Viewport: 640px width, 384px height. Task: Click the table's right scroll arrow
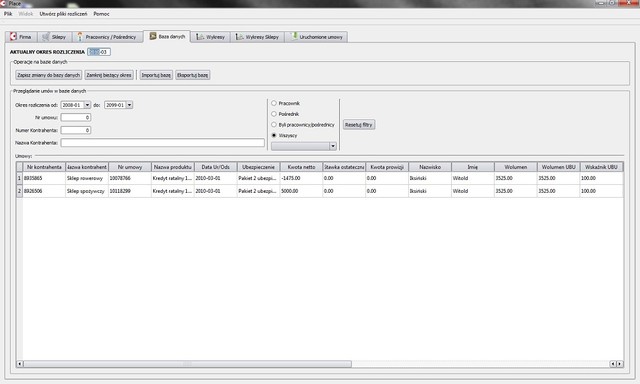[x=620, y=364]
